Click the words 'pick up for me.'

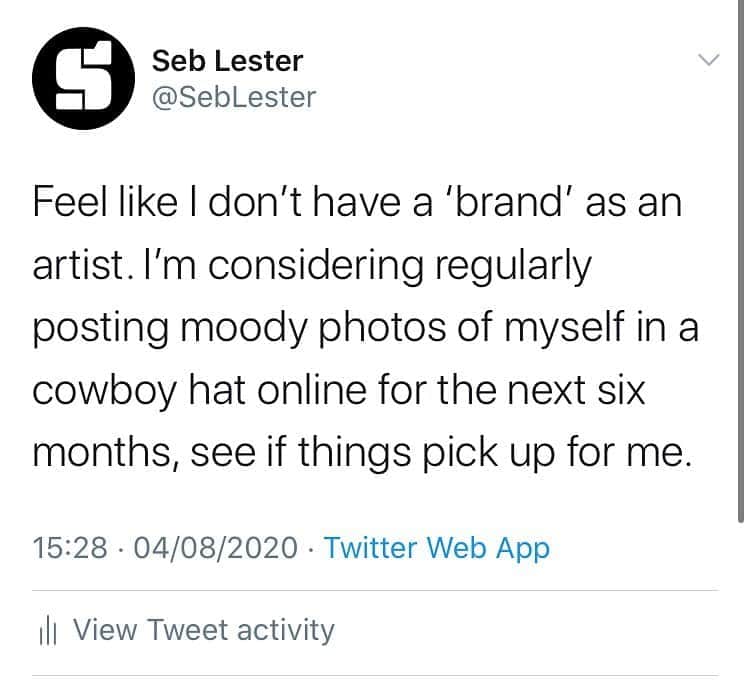(558, 452)
